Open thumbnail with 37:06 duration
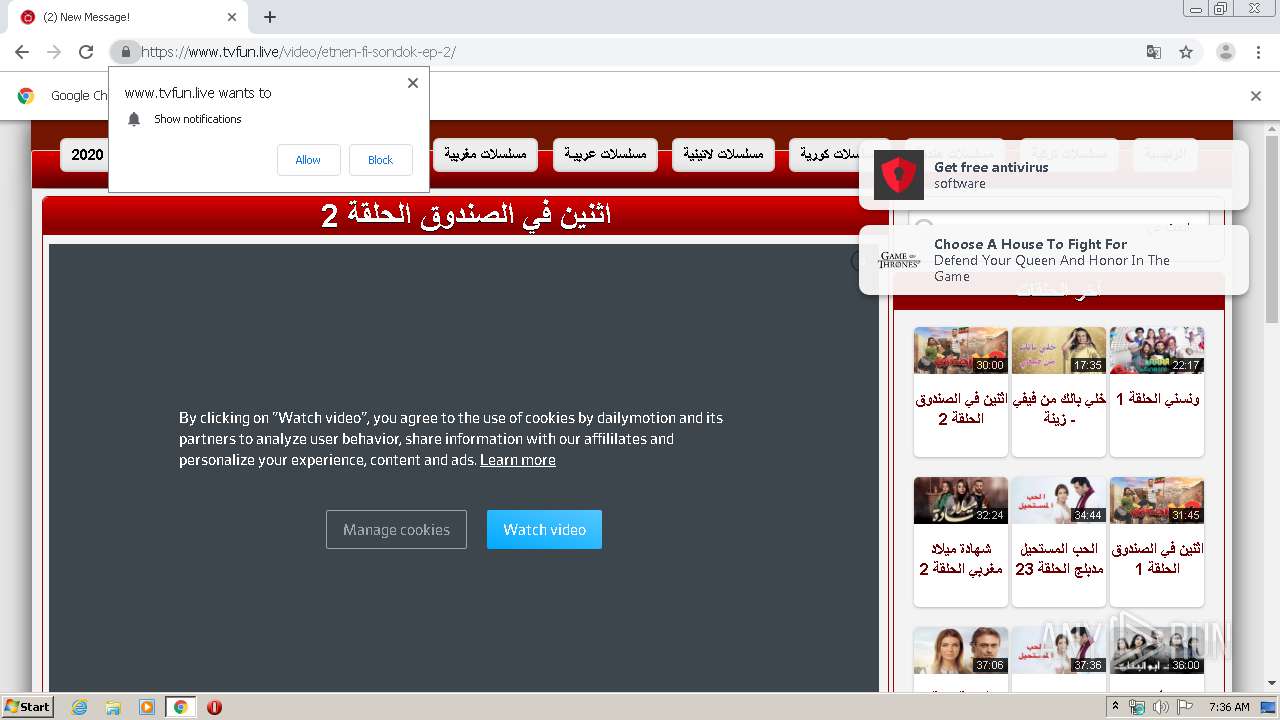1280x720 pixels. [x=960, y=650]
